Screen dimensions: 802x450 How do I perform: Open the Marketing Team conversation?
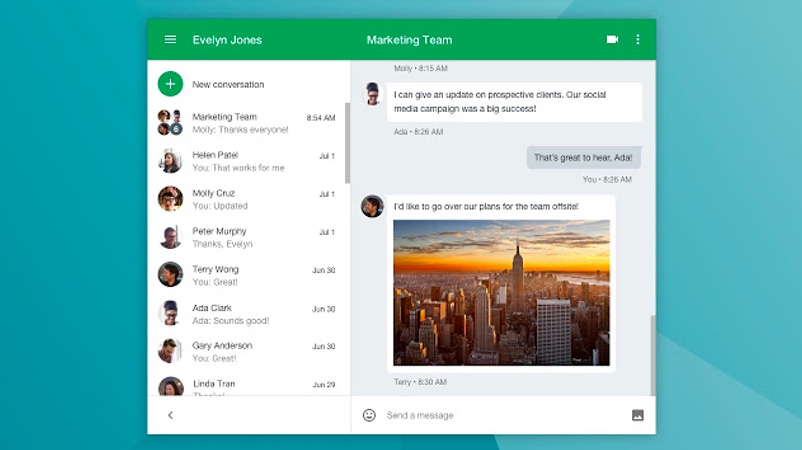point(246,123)
